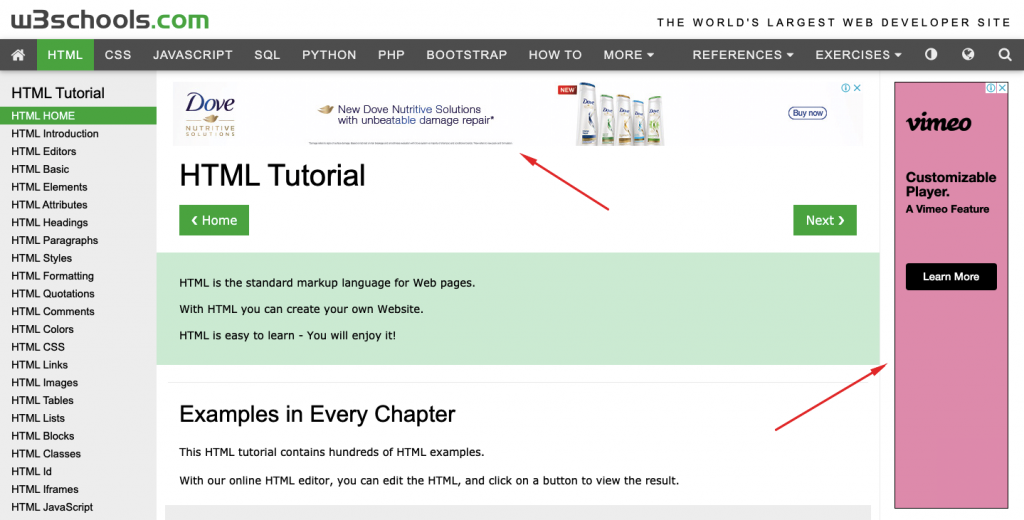Close the Vimeo sidebar ad
1024x520 pixels.
(x=1002, y=88)
